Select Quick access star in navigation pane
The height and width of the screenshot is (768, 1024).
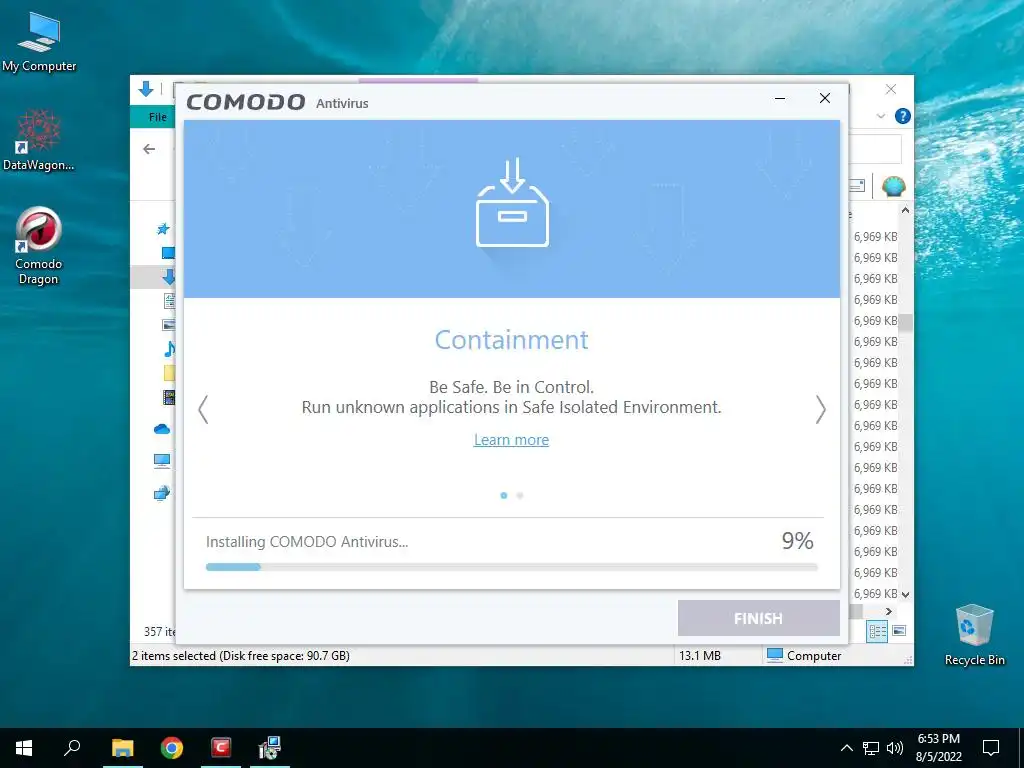tap(163, 229)
